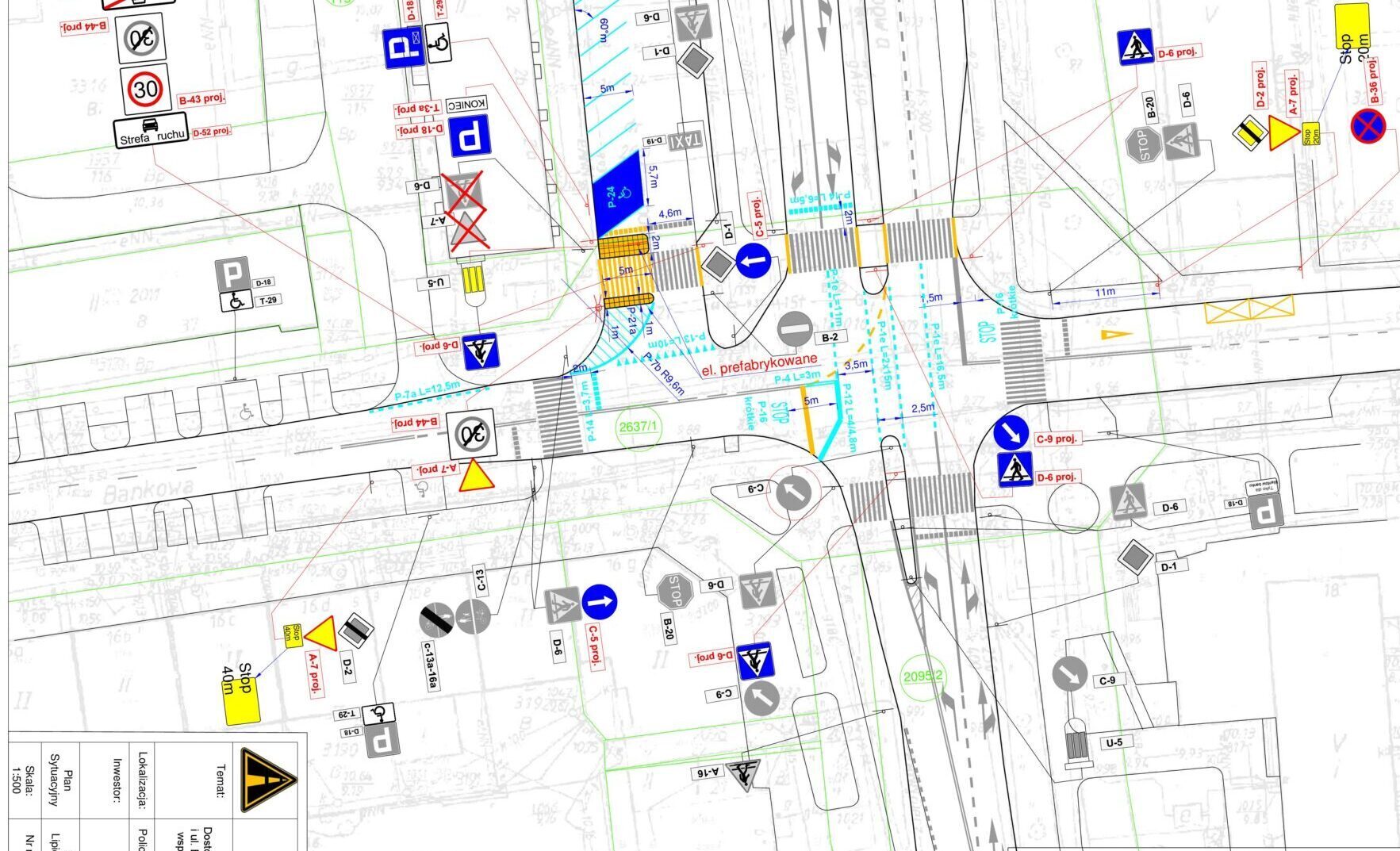The image size is (1400, 851).
Task: Click the red no-stopping B-36 sign
Action: click(x=1367, y=127)
